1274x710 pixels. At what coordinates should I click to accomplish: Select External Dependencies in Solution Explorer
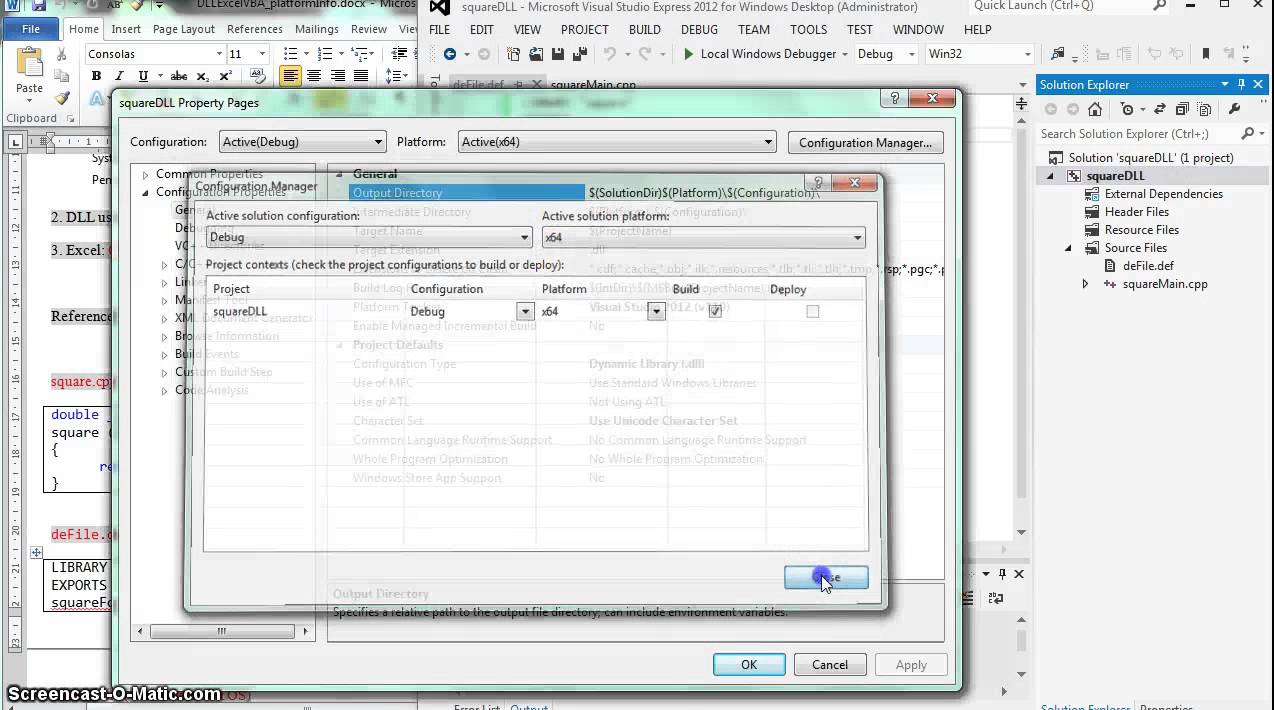click(x=1163, y=194)
